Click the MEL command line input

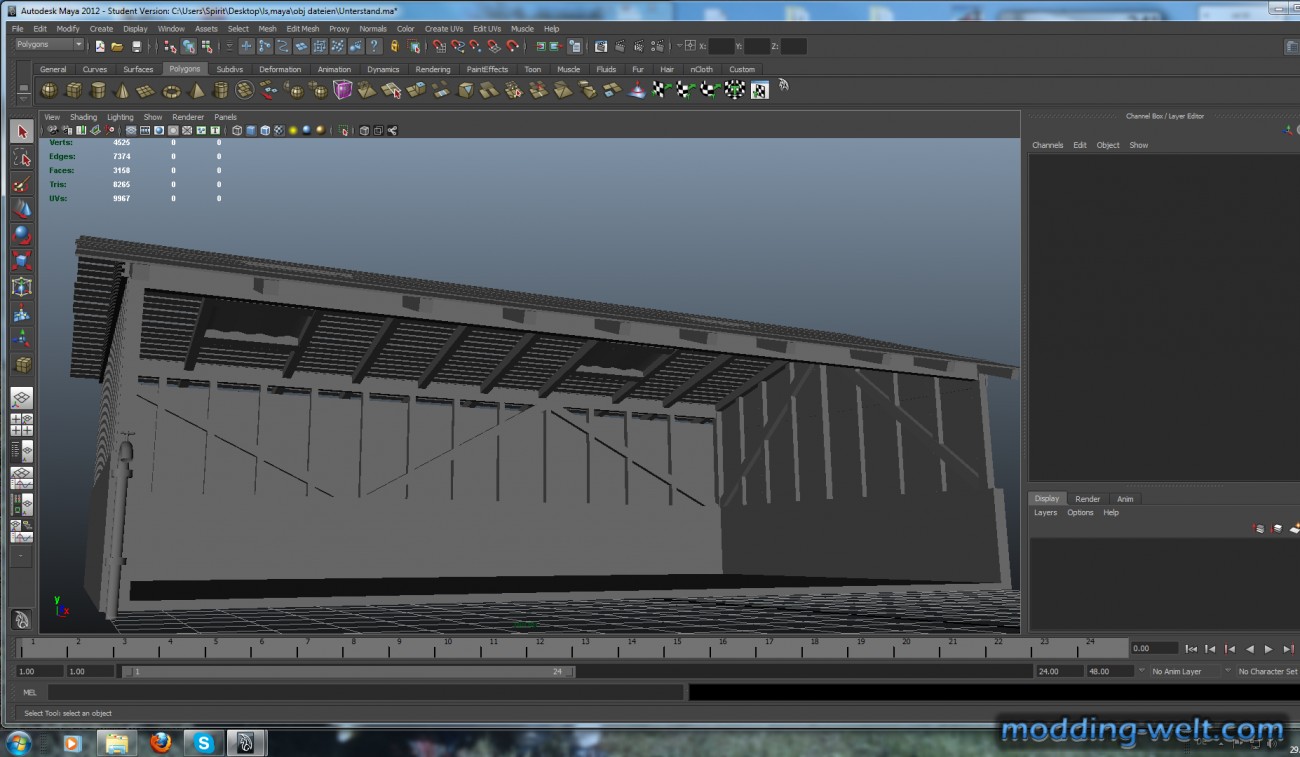(x=365, y=692)
